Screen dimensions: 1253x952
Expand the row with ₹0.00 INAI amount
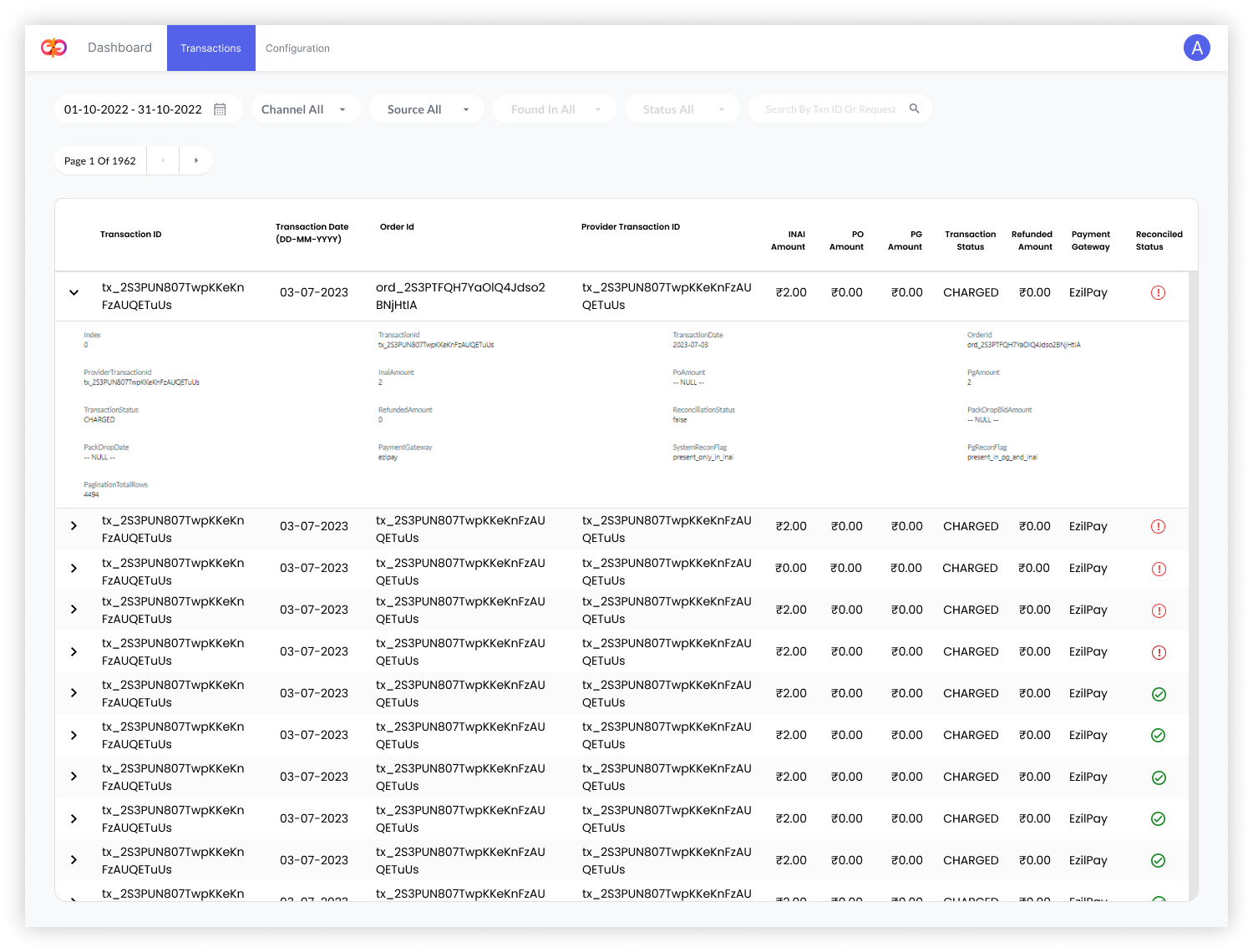pyautogui.click(x=74, y=569)
